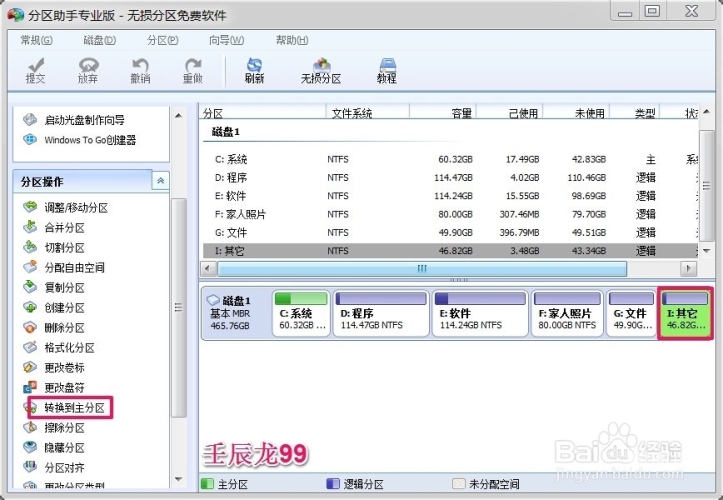Open the 分区(P) menu
This screenshot has height=500, width=723.
(x=162, y=40)
